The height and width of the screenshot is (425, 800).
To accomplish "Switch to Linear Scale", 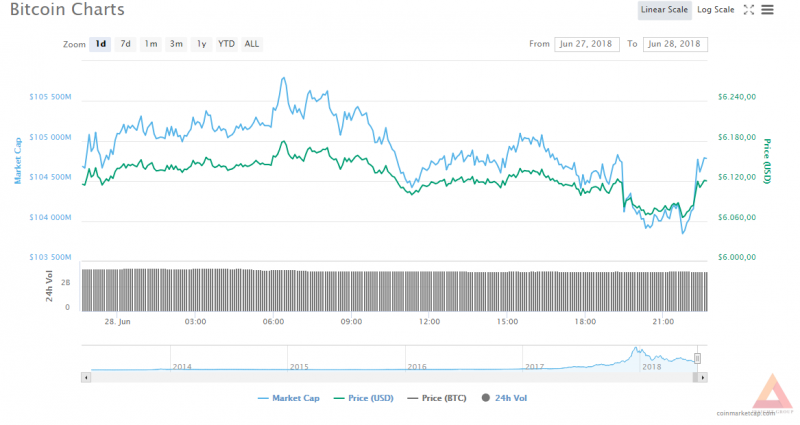I will [664, 10].
